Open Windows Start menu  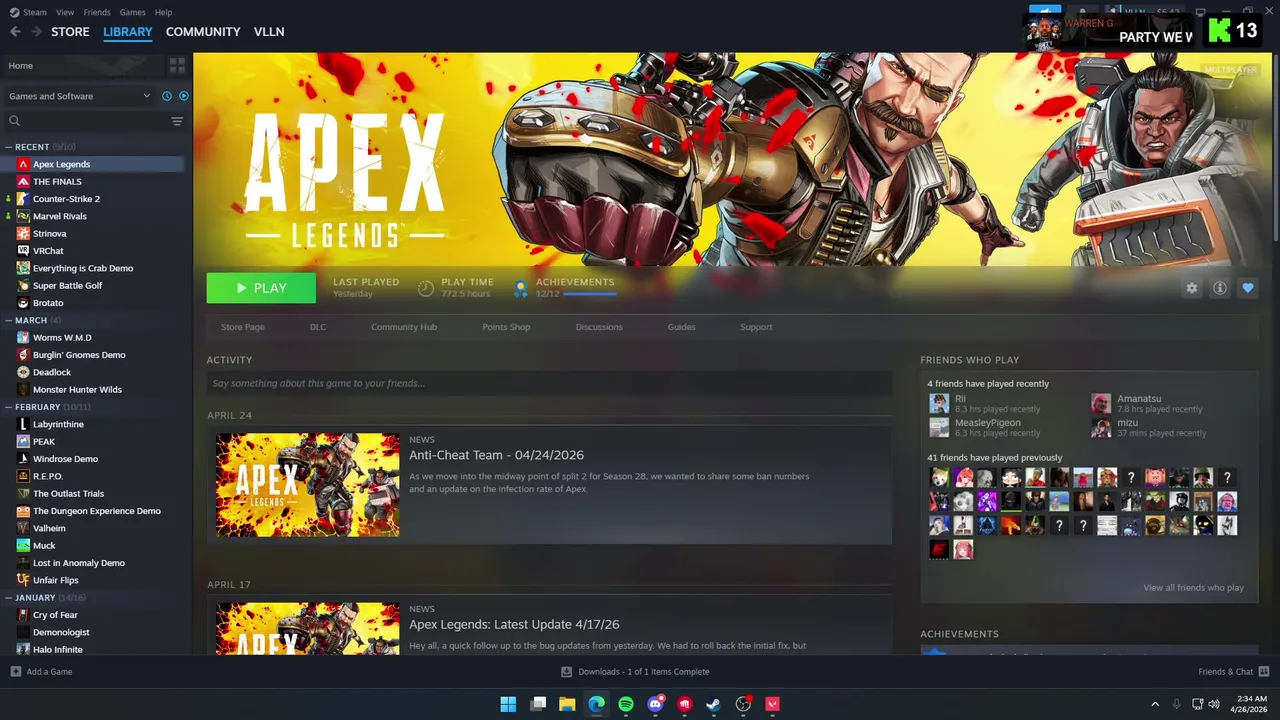(508, 704)
